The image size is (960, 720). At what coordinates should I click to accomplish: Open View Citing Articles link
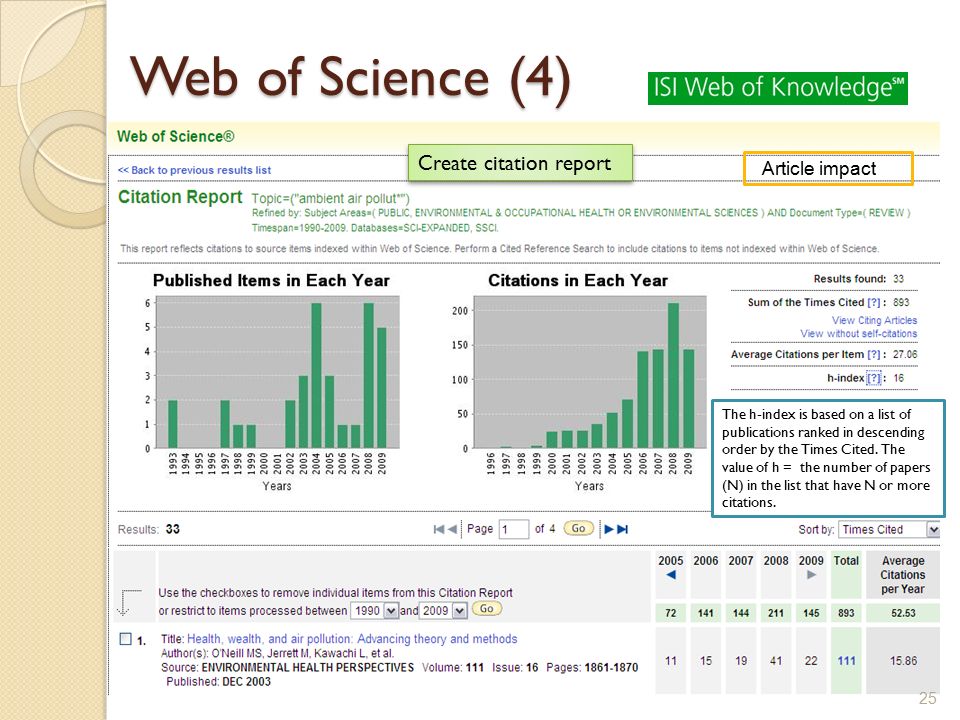[874, 320]
